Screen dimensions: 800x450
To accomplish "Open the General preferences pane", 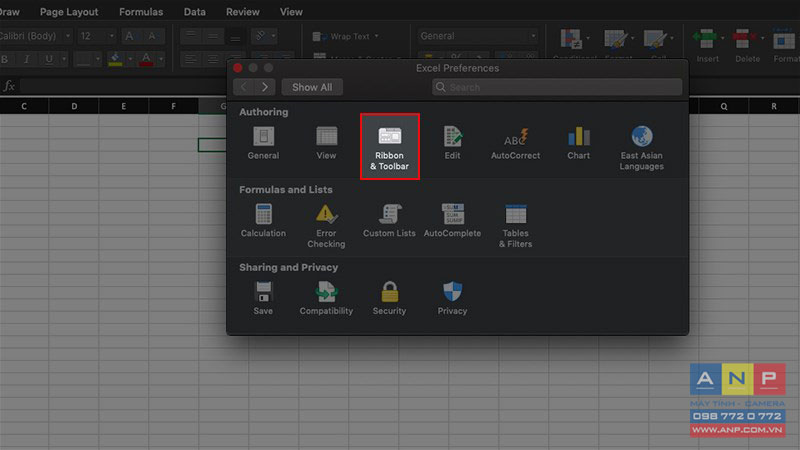I will pos(263,143).
